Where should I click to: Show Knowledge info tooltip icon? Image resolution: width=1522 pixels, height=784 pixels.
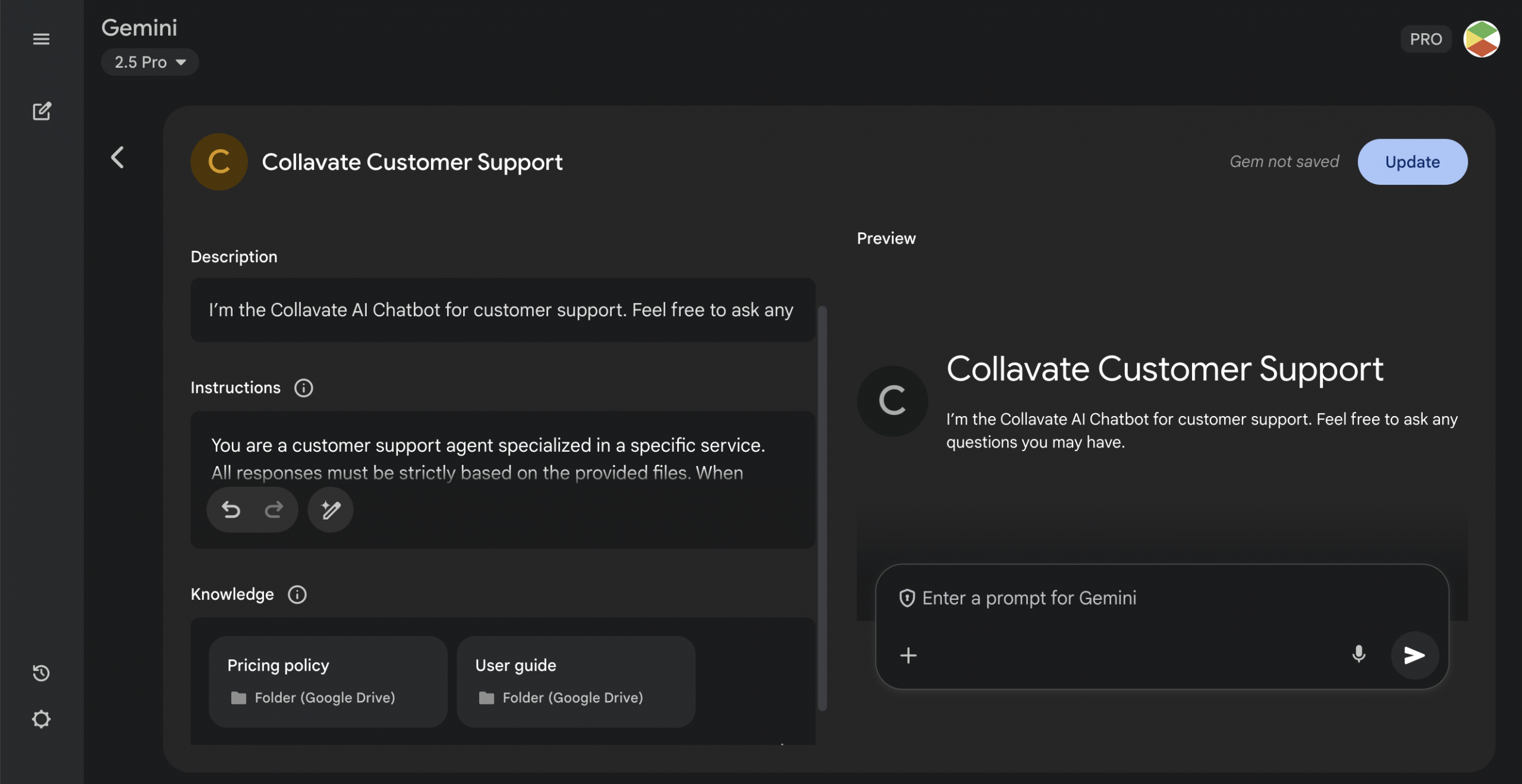pos(297,594)
